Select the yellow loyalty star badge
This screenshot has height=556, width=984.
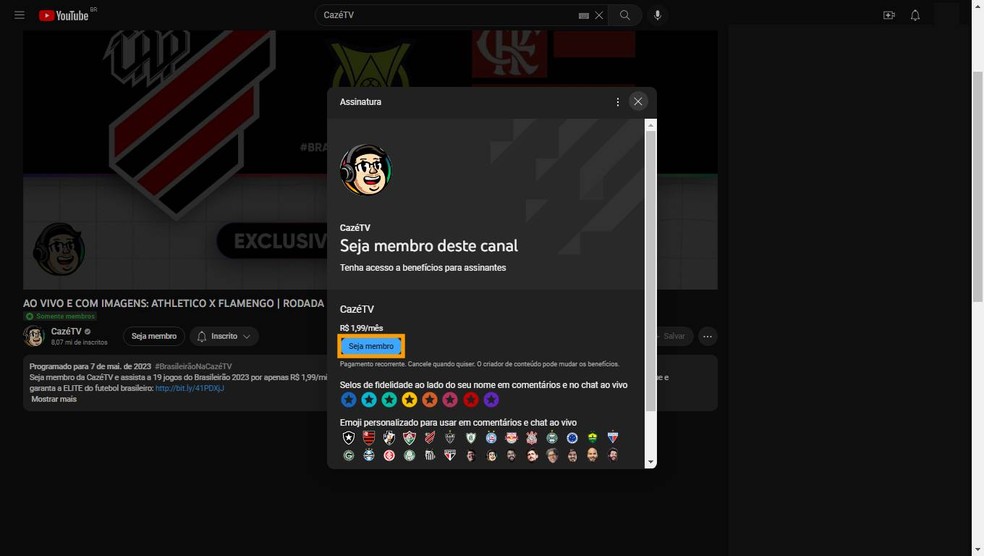410,399
